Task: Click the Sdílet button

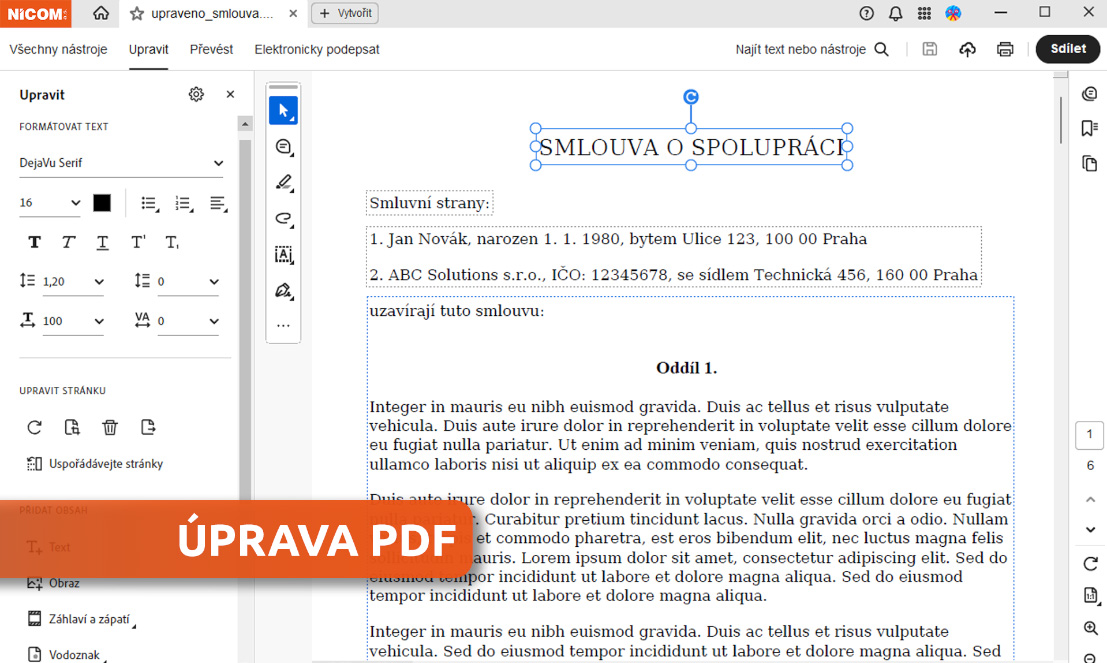Action: click(x=1067, y=49)
